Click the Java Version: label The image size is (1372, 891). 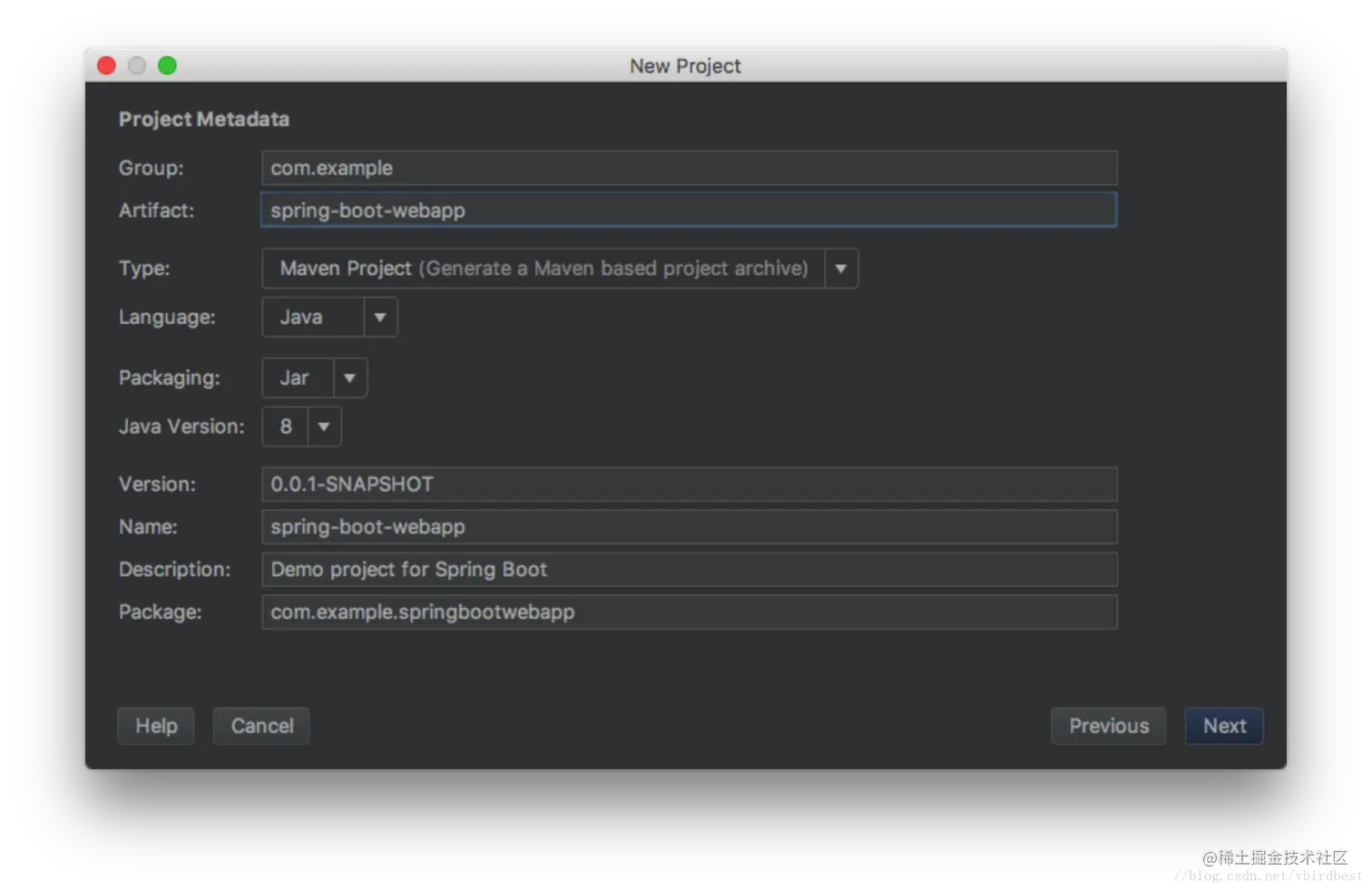181,426
